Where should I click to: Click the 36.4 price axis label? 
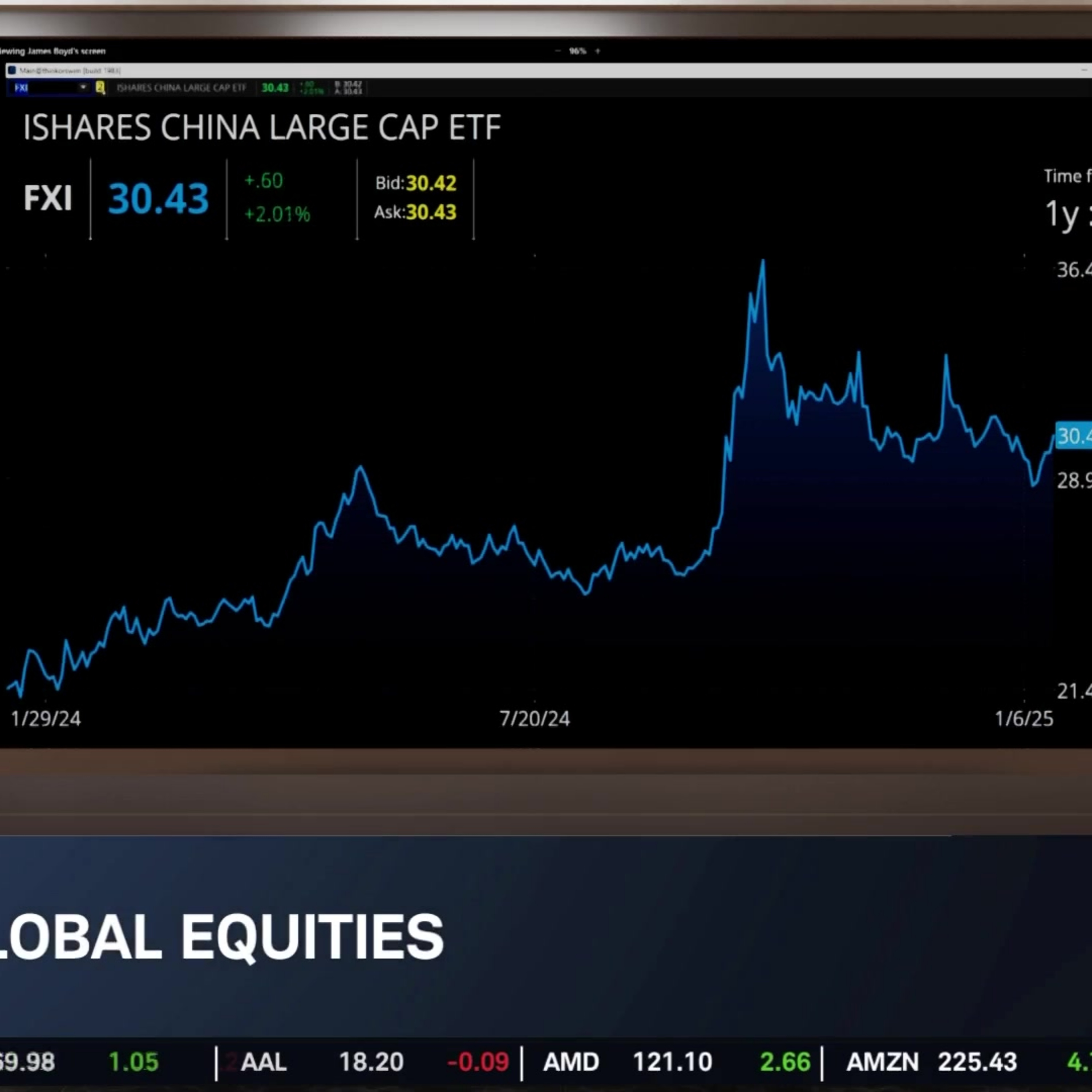pyautogui.click(x=1074, y=270)
